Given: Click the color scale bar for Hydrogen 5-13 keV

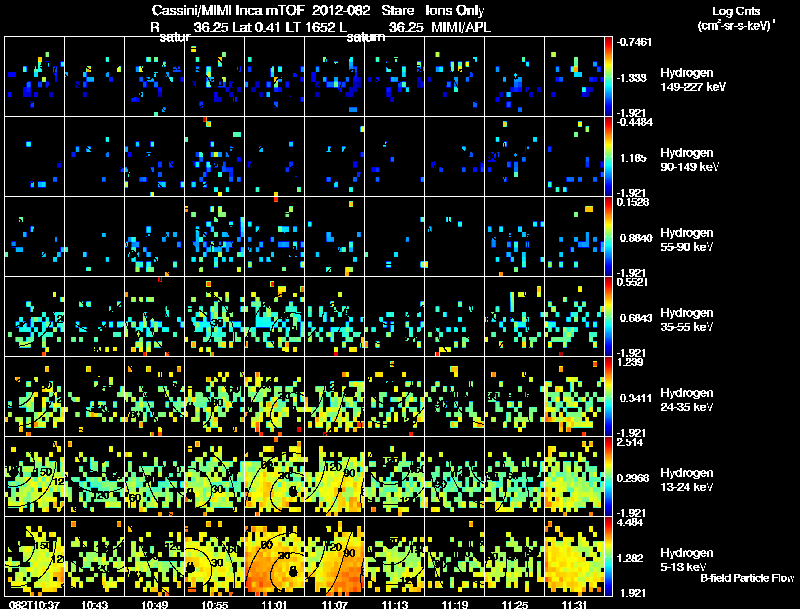Looking at the screenshot, I should [x=608, y=556].
